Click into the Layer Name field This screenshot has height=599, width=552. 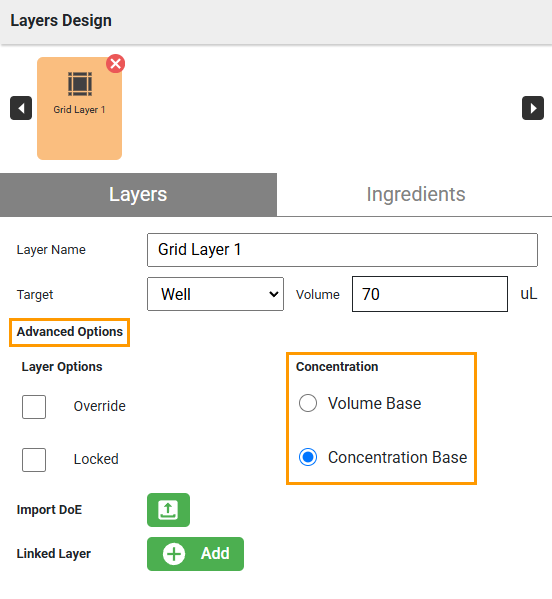(342, 250)
